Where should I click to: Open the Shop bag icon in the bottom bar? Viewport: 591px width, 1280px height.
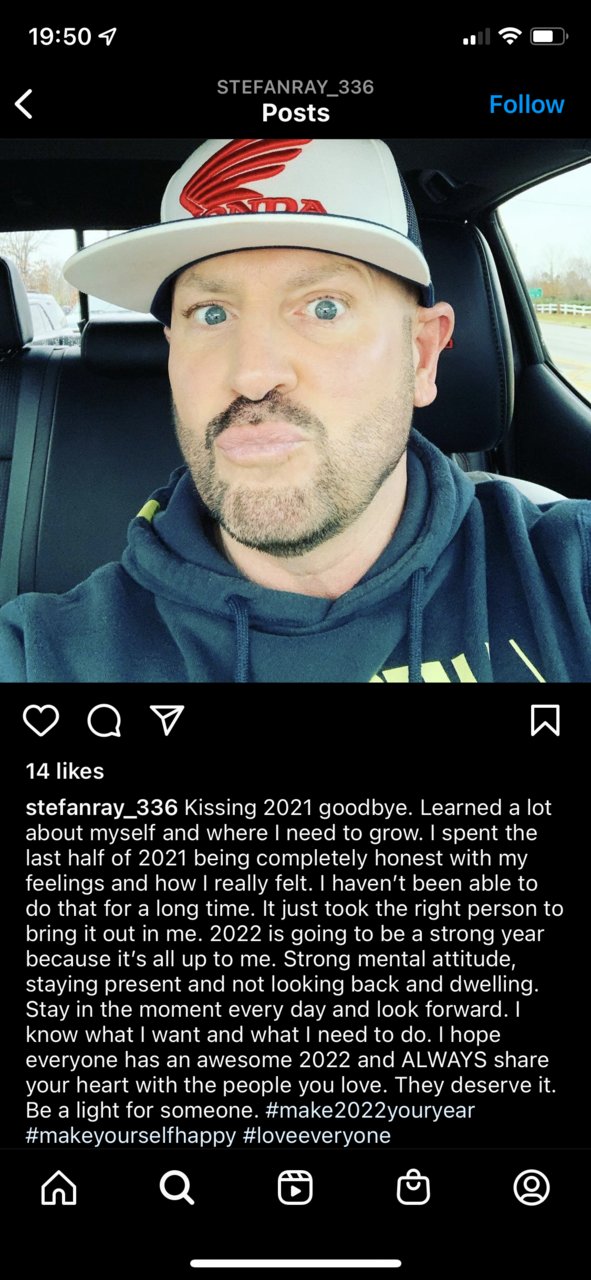413,1187
